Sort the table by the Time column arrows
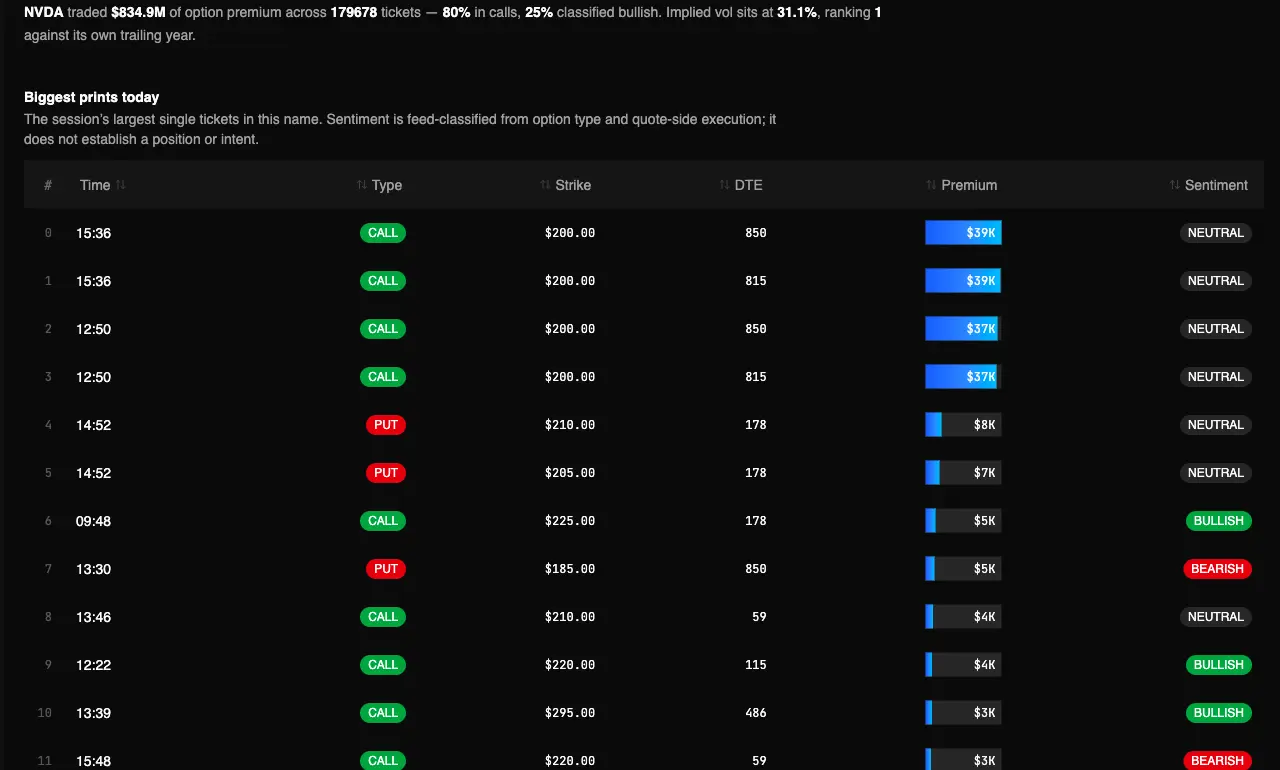Image resolution: width=1280 pixels, height=770 pixels. (x=121, y=185)
